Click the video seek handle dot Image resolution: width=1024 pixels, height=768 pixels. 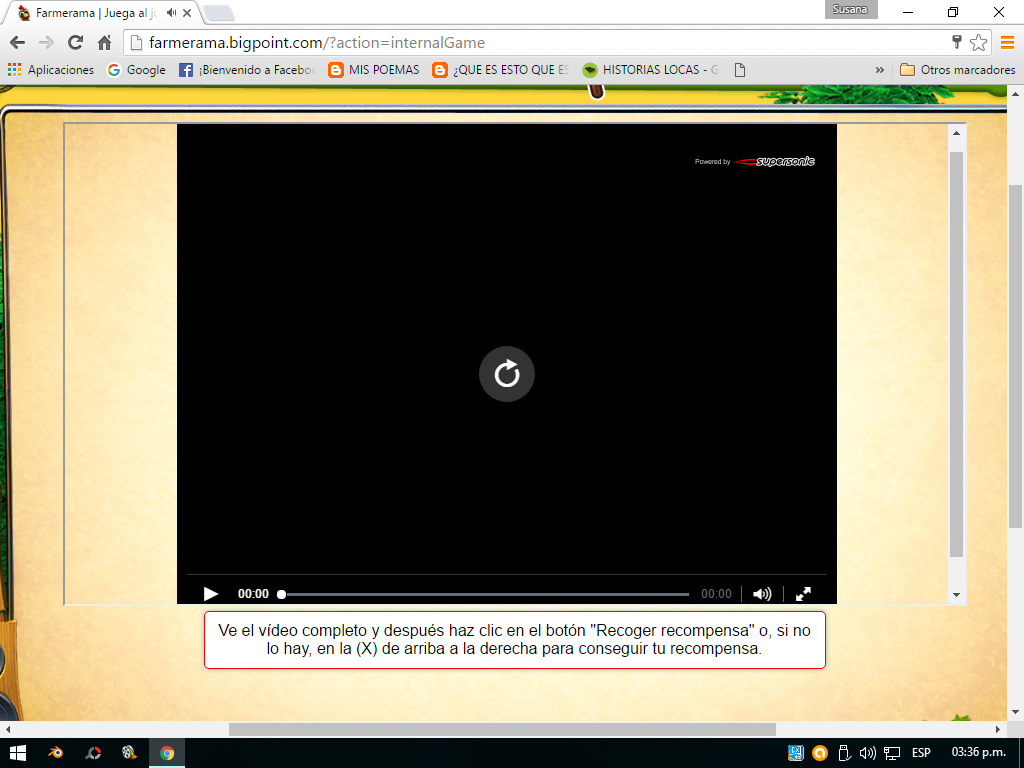(281, 594)
